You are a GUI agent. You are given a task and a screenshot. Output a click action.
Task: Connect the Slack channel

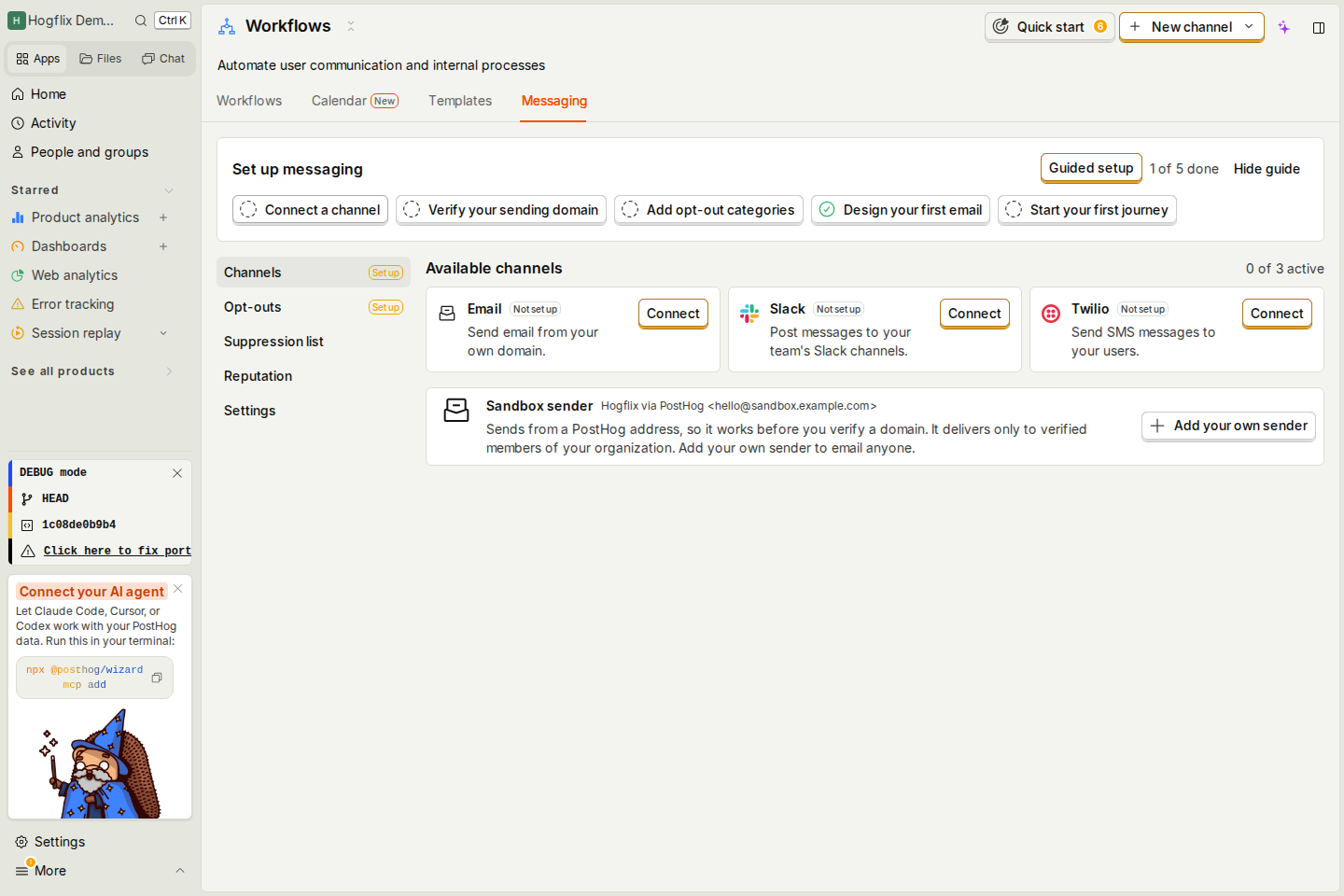coord(974,314)
